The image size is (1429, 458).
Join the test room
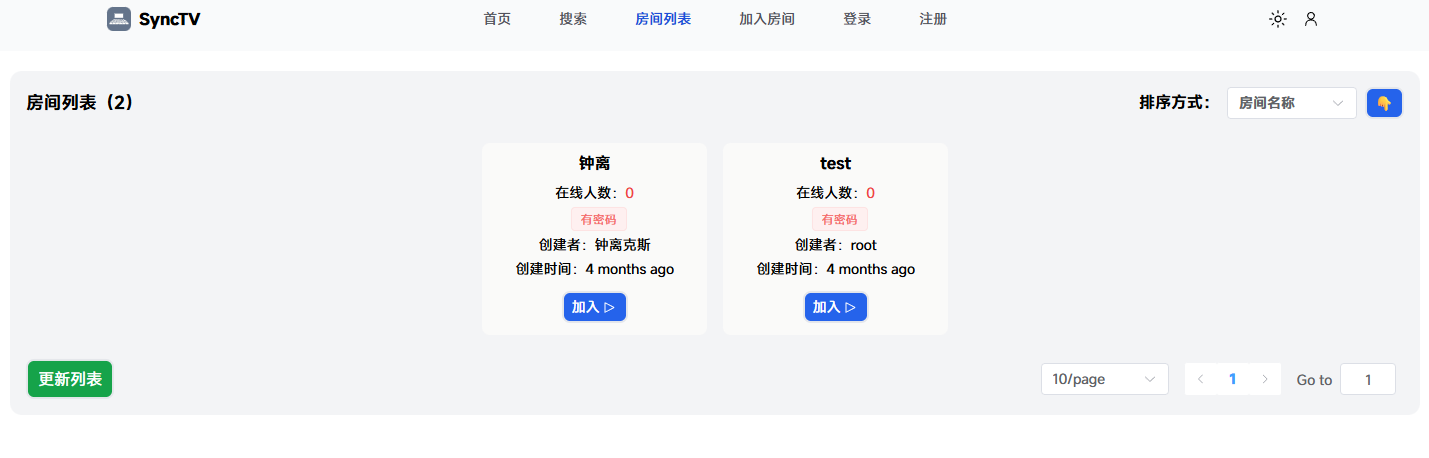pos(835,307)
